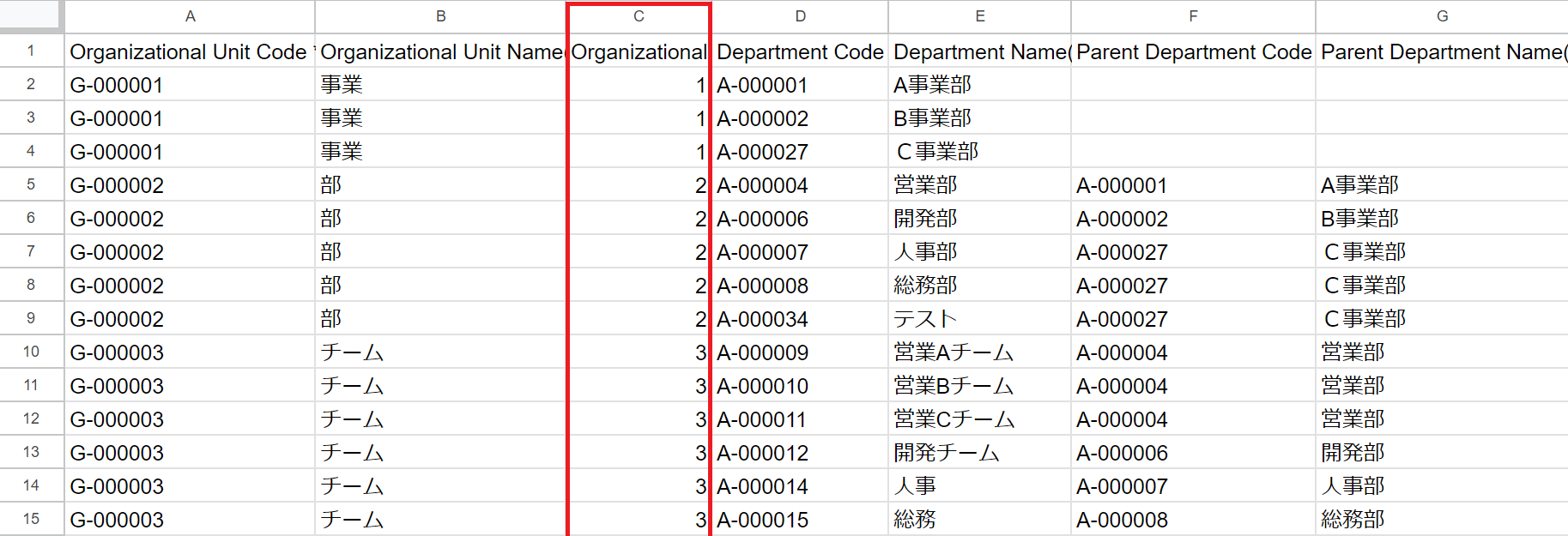1568x536 pixels.
Task: Select parent department code A-000006 cell
Action: click(x=1193, y=453)
